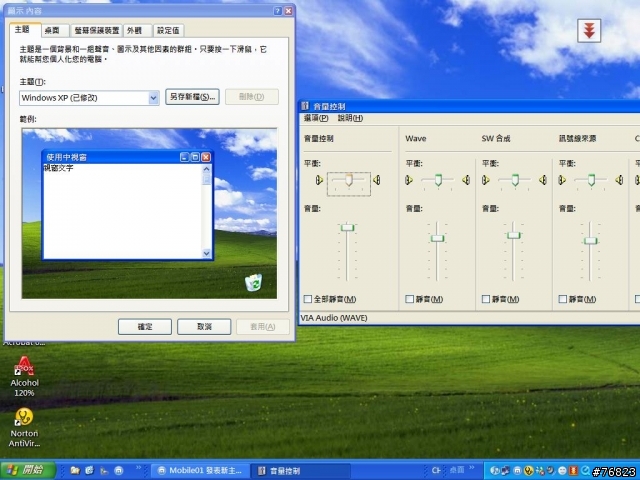The height and width of the screenshot is (480, 640).
Task: Open the 選項(P) menu in Volume Control
Action: pyautogui.click(x=316, y=118)
